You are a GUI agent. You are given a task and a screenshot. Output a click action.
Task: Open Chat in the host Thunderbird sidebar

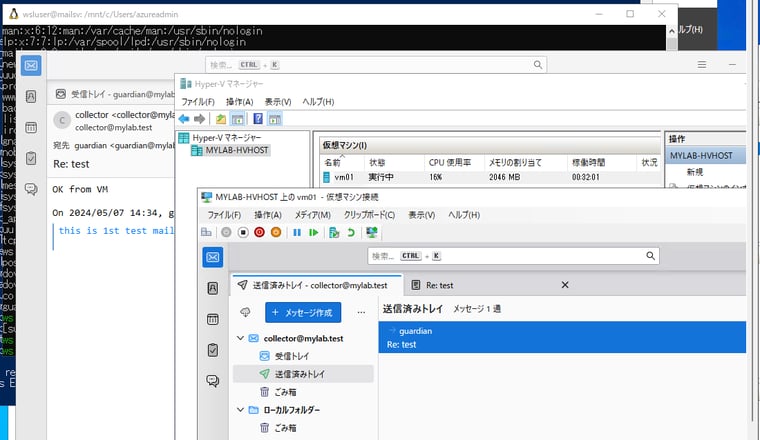coord(31,189)
